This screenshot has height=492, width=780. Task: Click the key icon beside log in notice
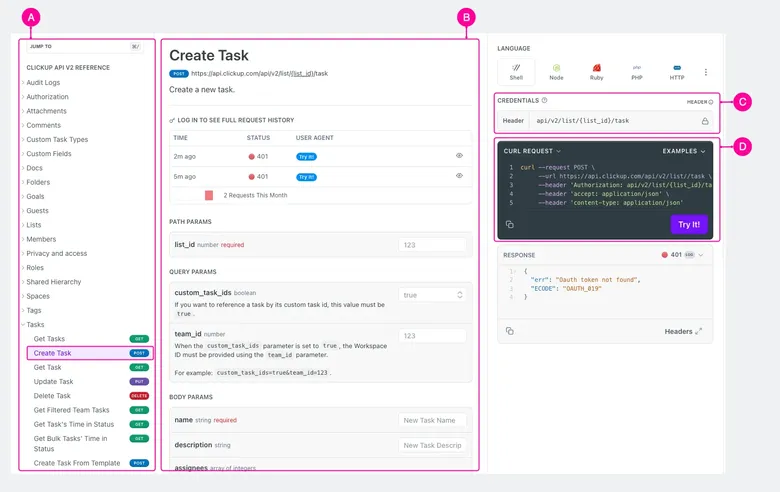click(172, 120)
